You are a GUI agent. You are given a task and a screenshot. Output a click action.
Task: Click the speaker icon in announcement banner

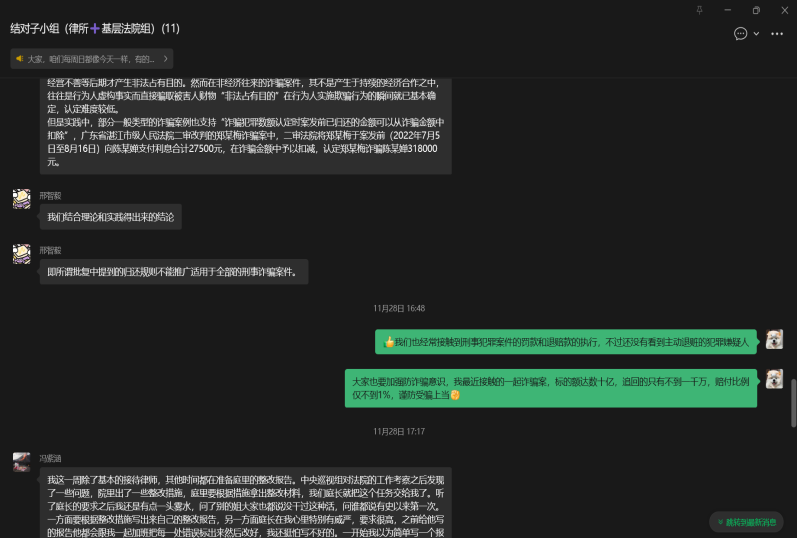pos(20,59)
